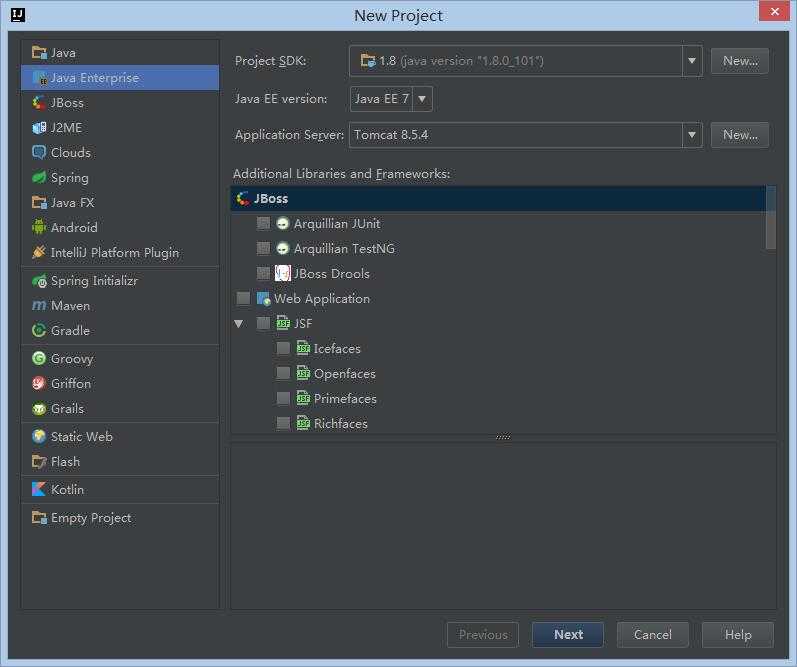The width and height of the screenshot is (797, 667).
Task: Open the Application Server dropdown arrow
Action: pos(692,135)
